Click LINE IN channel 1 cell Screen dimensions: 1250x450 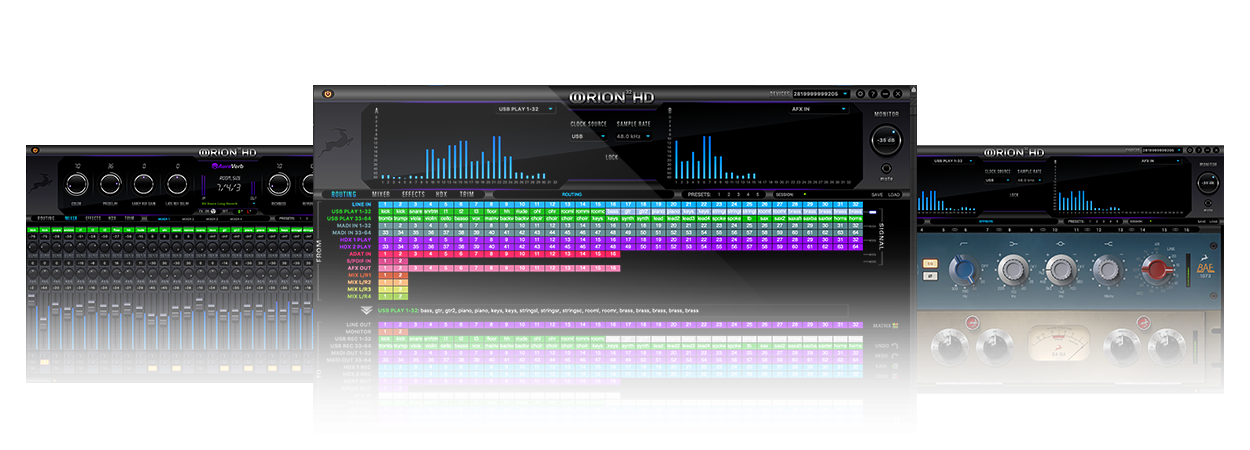click(386, 205)
